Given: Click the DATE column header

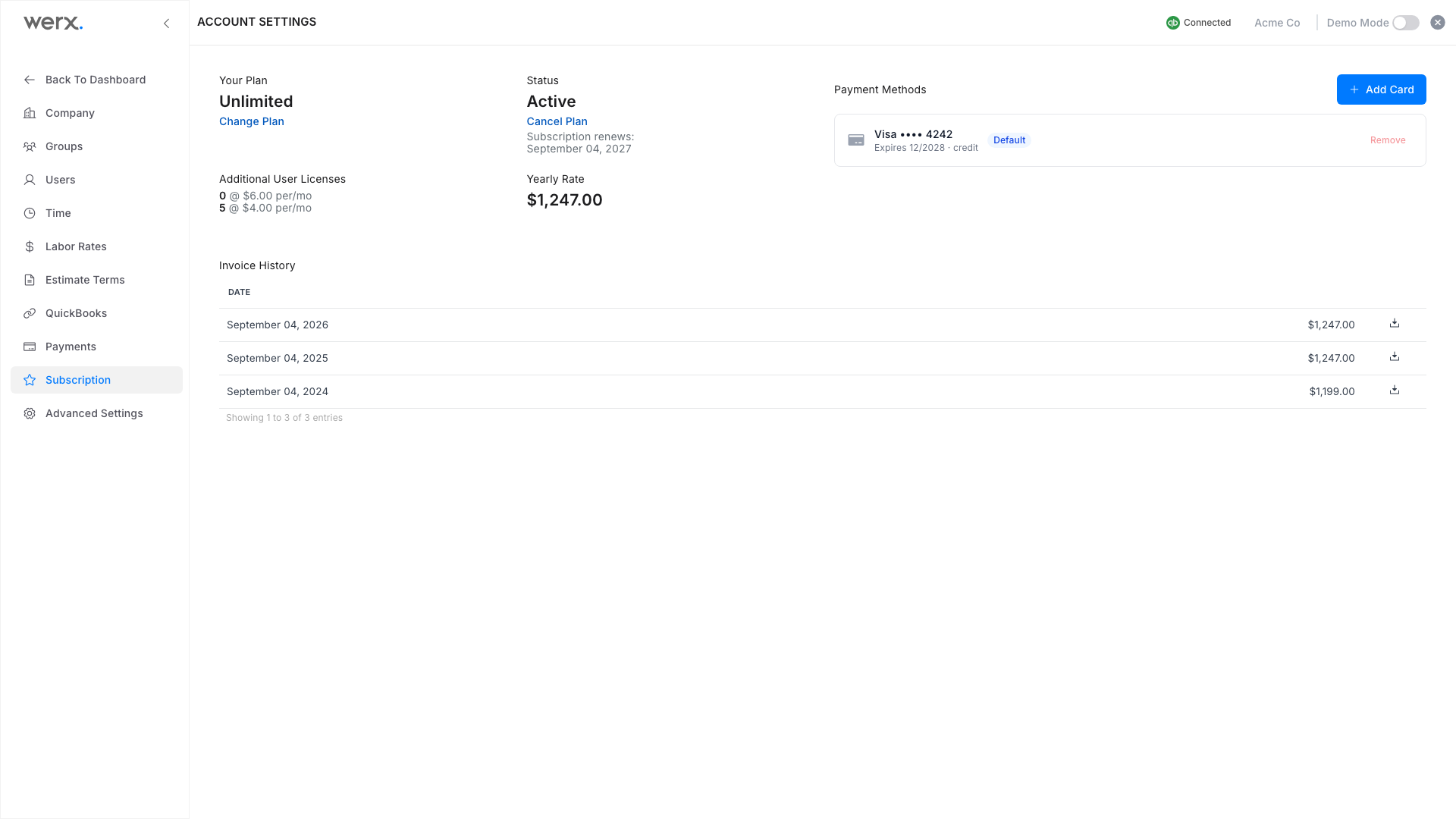Looking at the screenshot, I should coord(239,292).
